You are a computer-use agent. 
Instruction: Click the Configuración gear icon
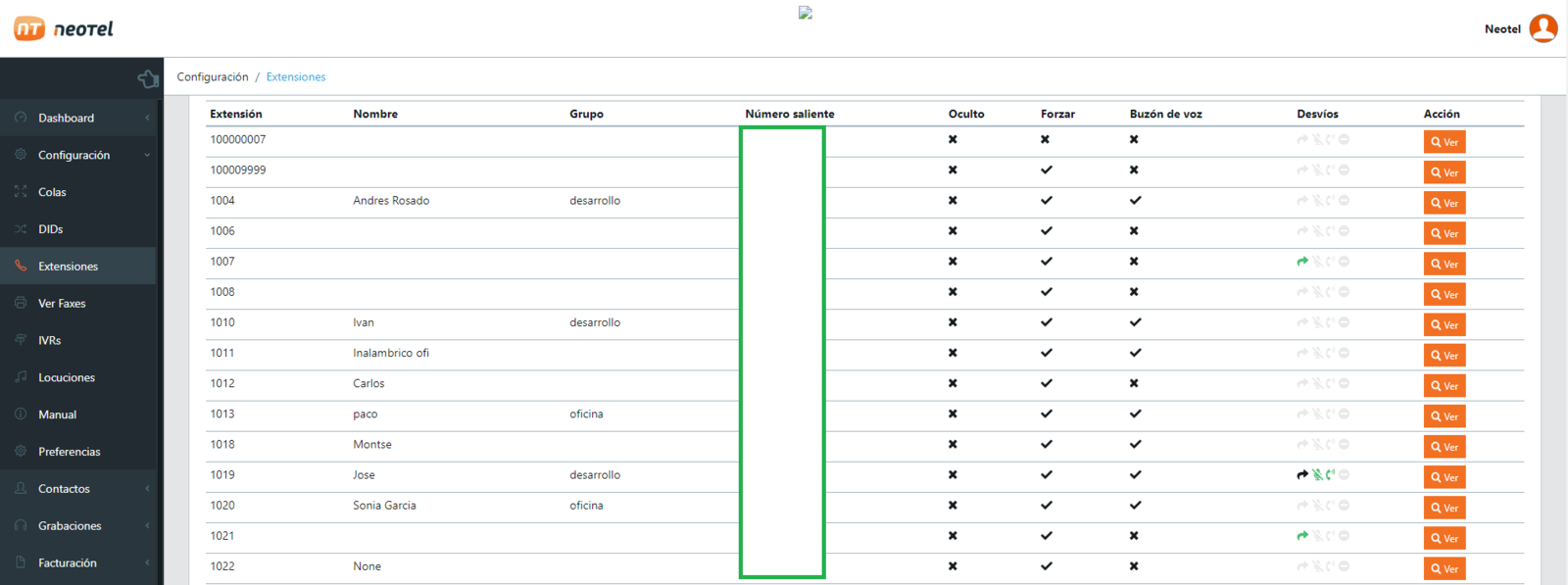coord(21,155)
